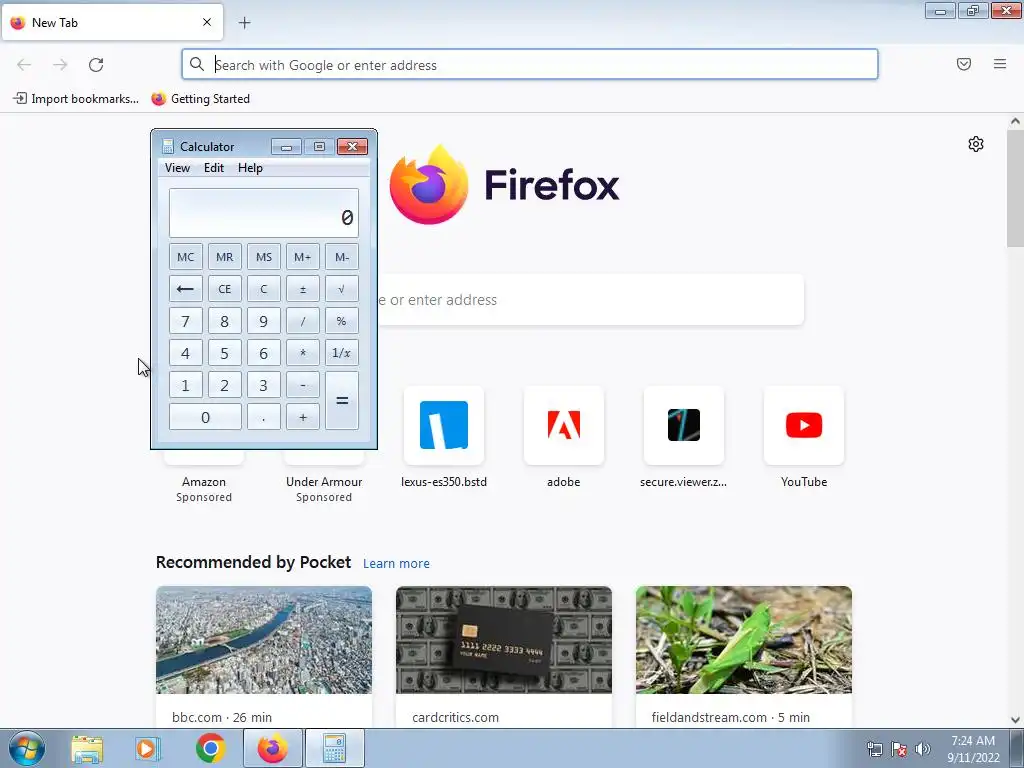
Task: Open the Windows Start menu orb
Action: point(27,748)
